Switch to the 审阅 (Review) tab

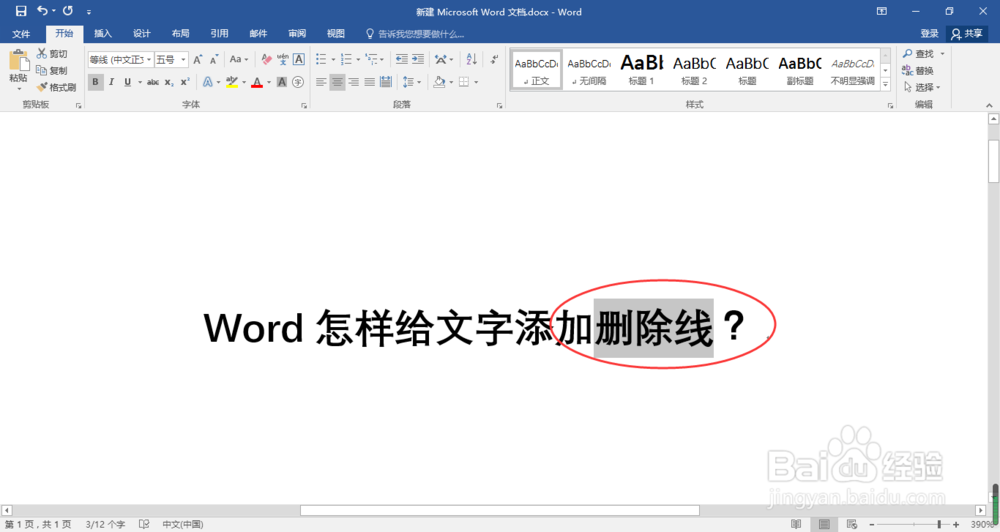click(297, 33)
